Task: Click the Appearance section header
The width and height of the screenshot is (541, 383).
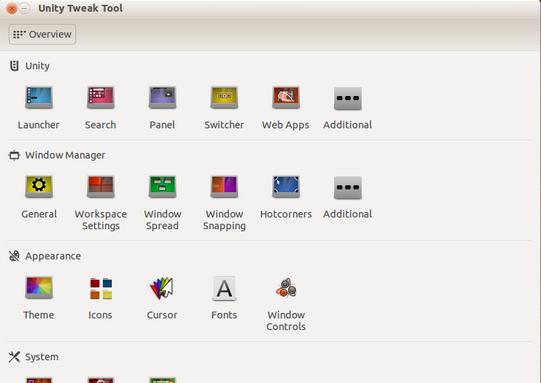Action: (53, 256)
